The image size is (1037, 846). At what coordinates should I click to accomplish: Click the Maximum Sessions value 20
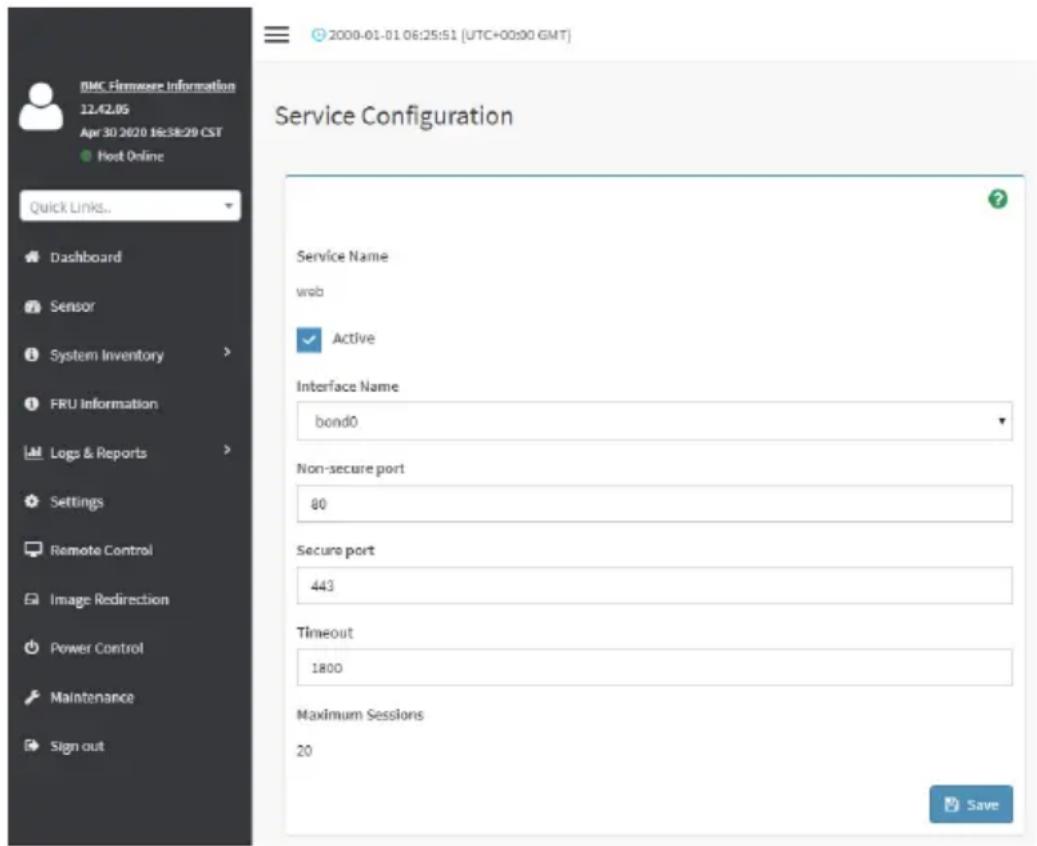304,751
